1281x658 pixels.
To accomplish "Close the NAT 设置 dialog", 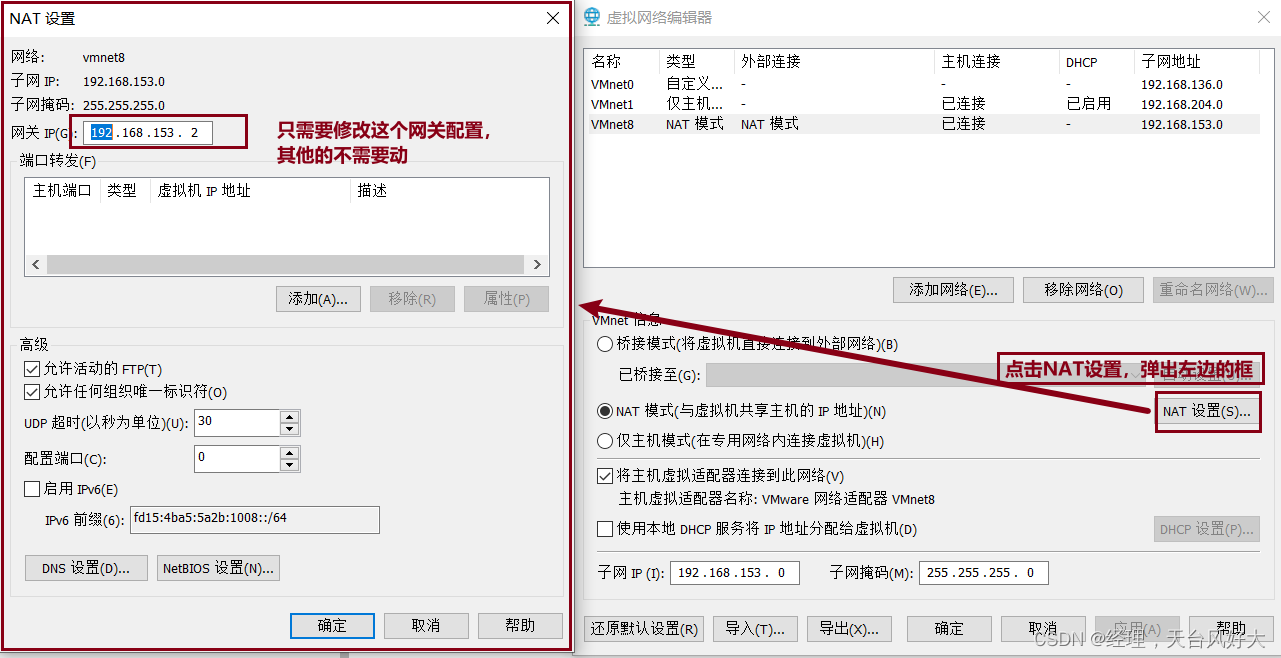I will (552, 18).
